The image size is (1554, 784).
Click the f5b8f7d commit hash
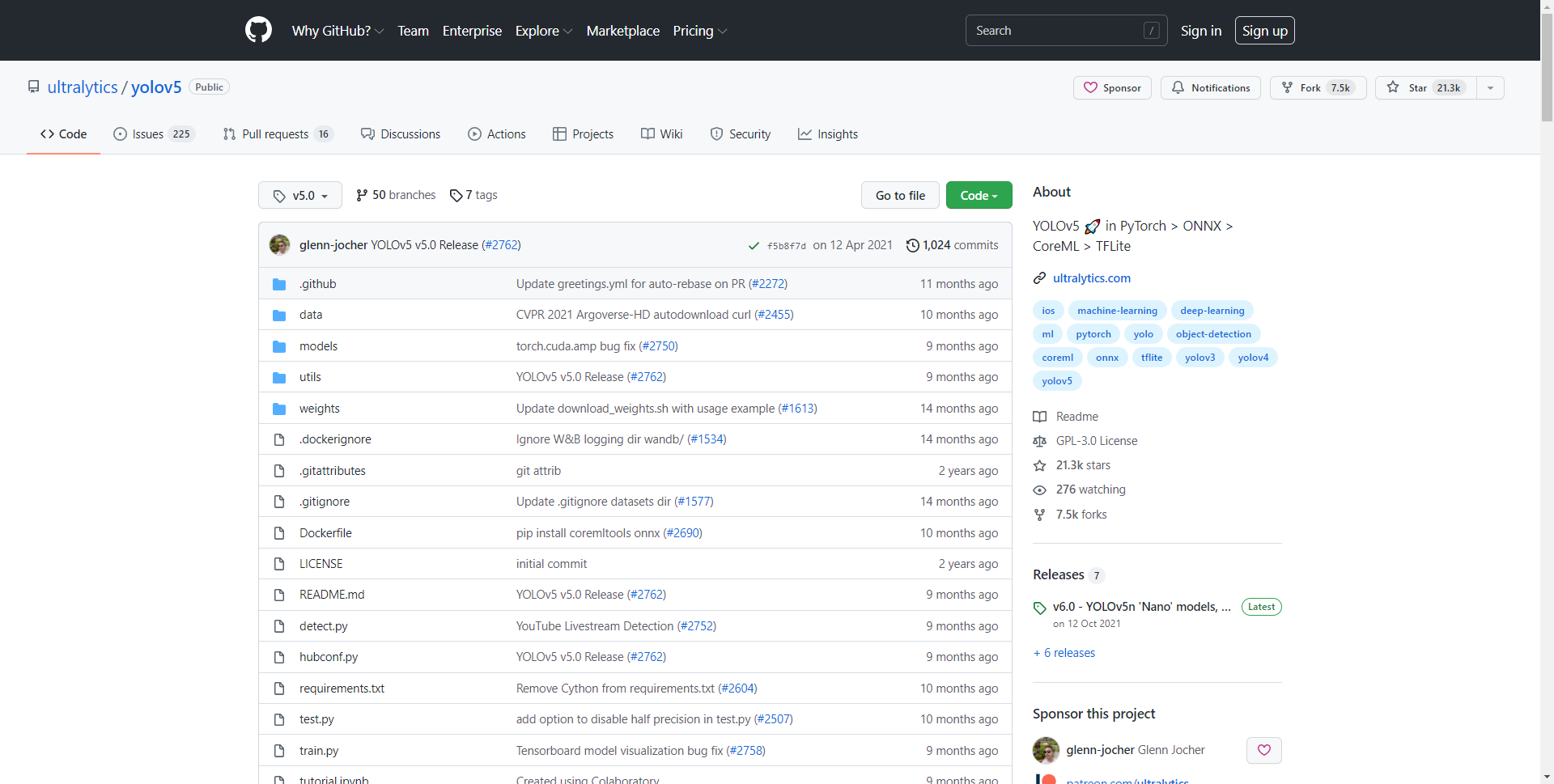coord(786,246)
